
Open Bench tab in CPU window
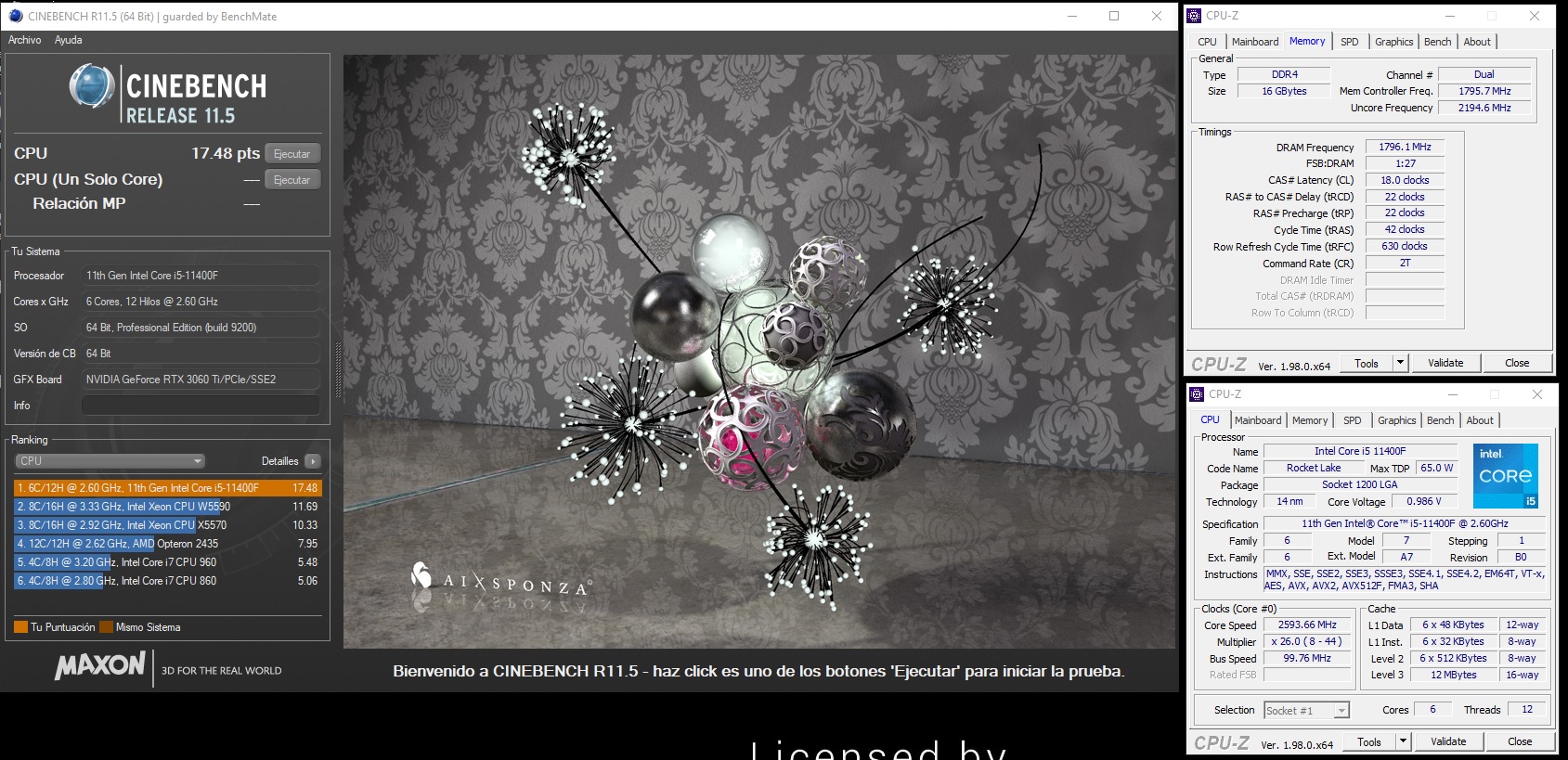(x=1440, y=420)
